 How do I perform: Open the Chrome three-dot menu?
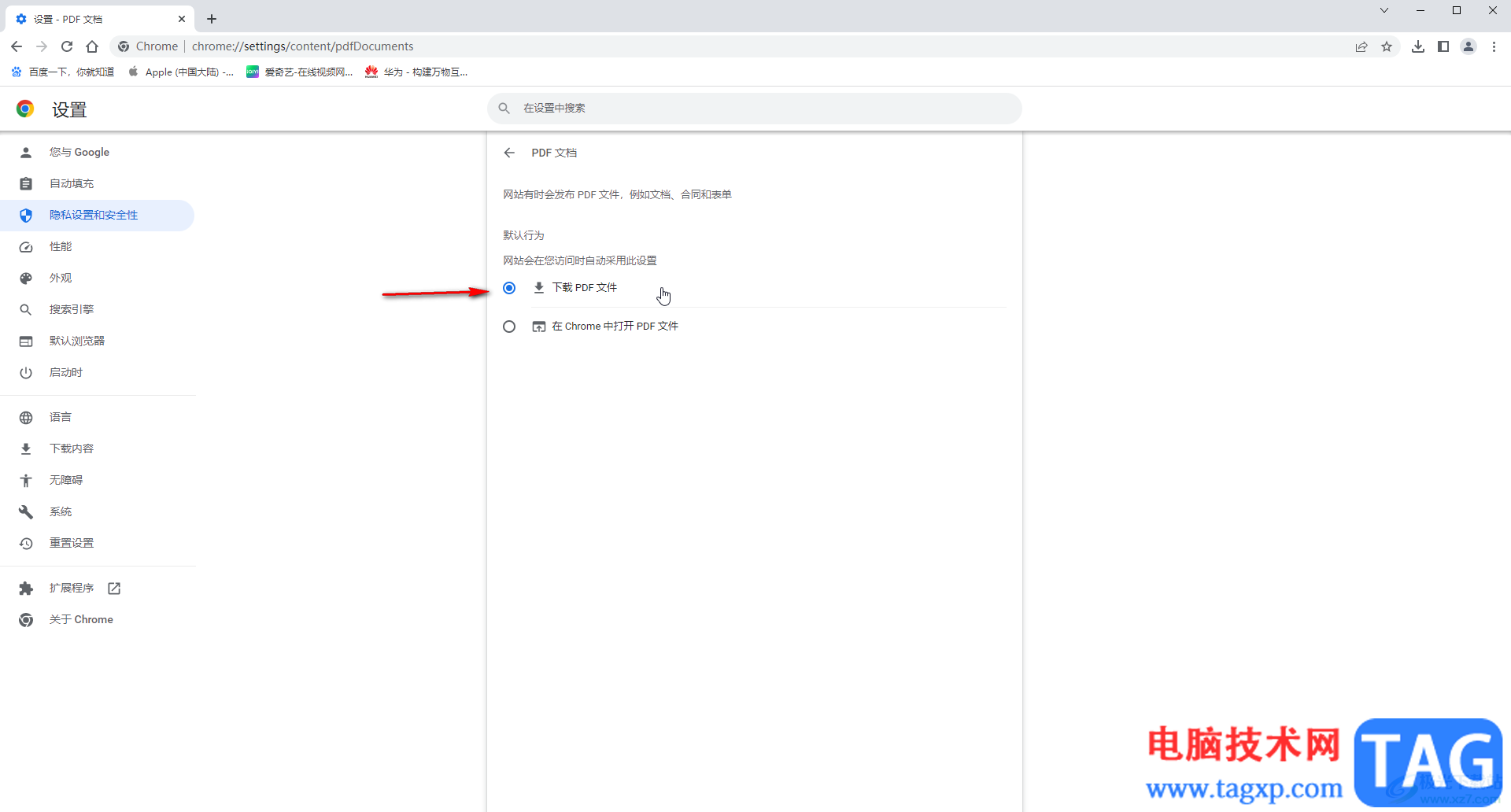click(x=1494, y=46)
